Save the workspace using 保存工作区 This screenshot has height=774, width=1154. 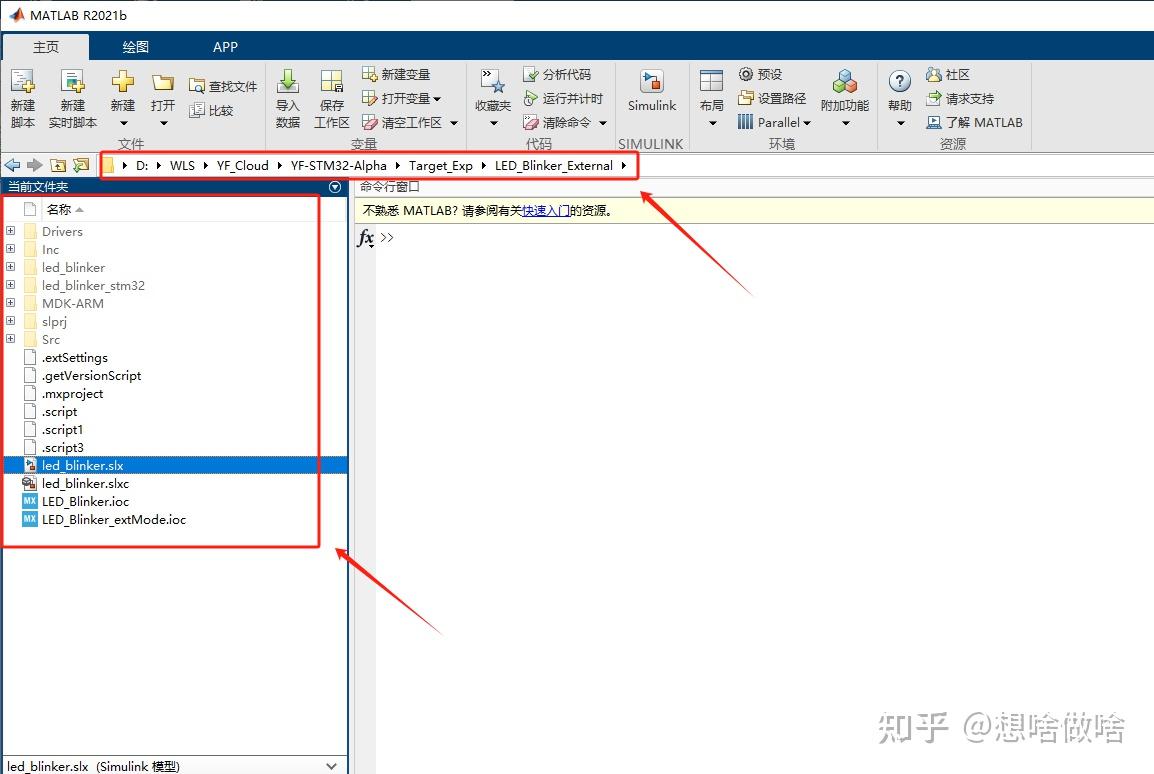(331, 95)
